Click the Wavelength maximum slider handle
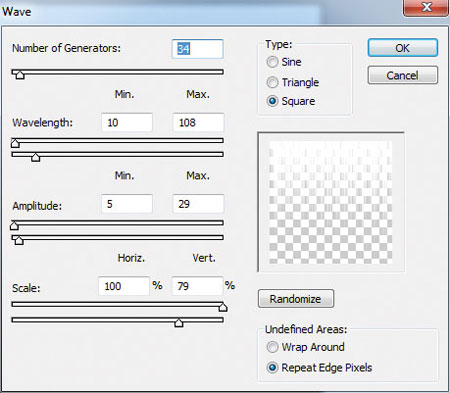Image resolution: width=450 pixels, height=393 pixels. pos(36,157)
